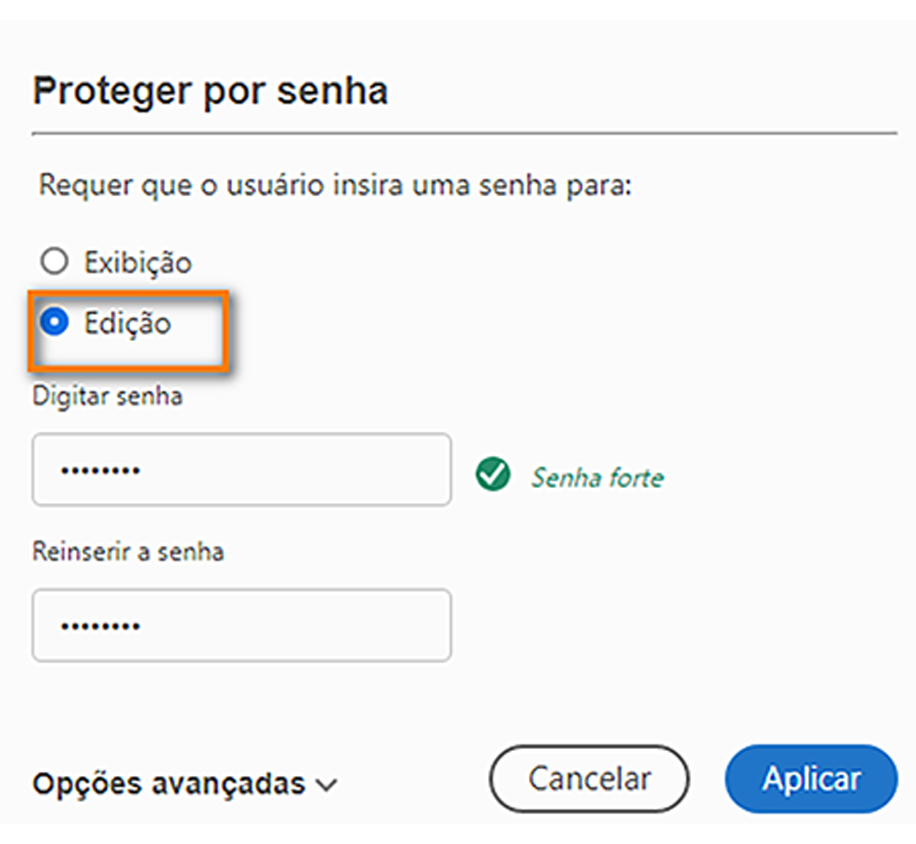Apply the password protection settings
This screenshot has height=844, width=916.
(x=810, y=779)
